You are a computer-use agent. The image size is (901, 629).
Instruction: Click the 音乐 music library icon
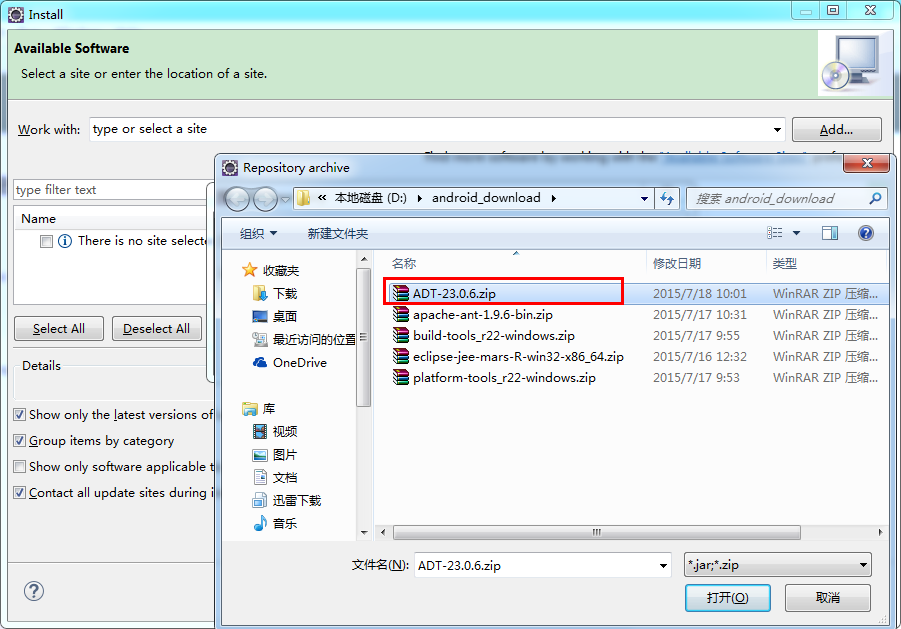click(260, 523)
